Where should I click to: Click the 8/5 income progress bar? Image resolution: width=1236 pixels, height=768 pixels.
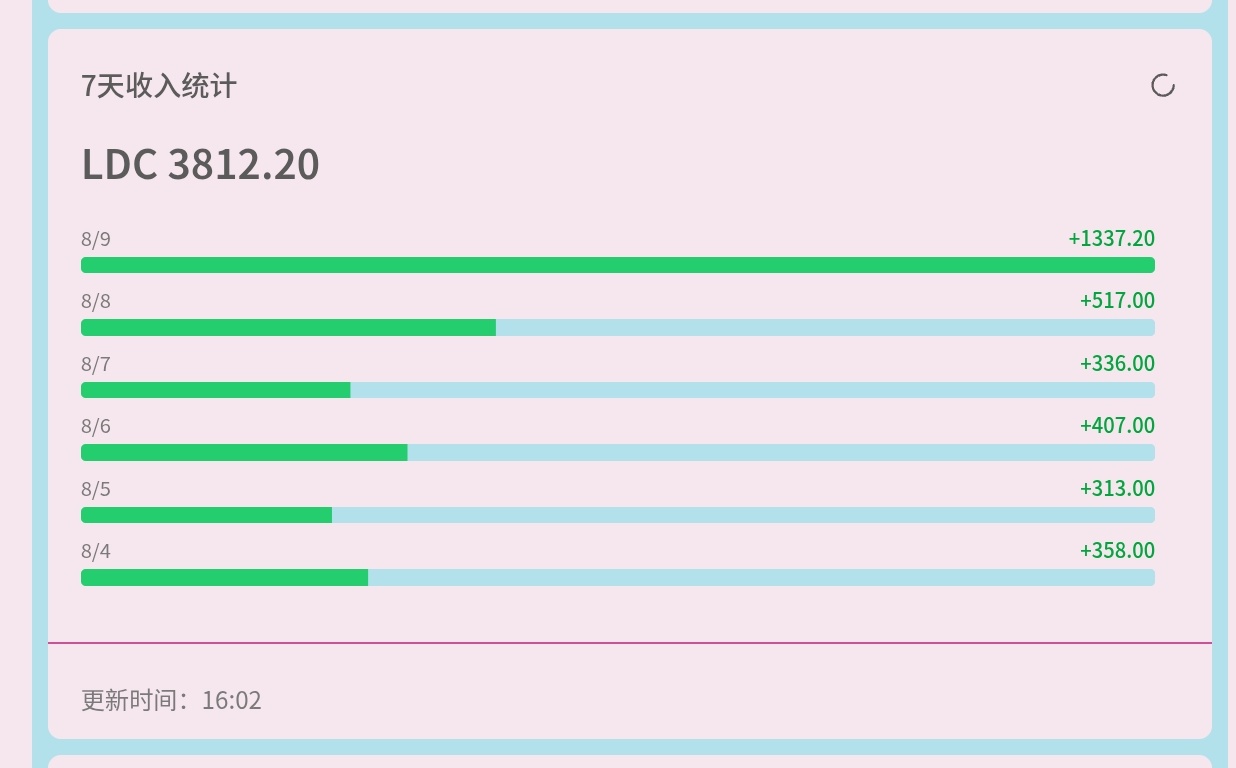click(x=618, y=515)
